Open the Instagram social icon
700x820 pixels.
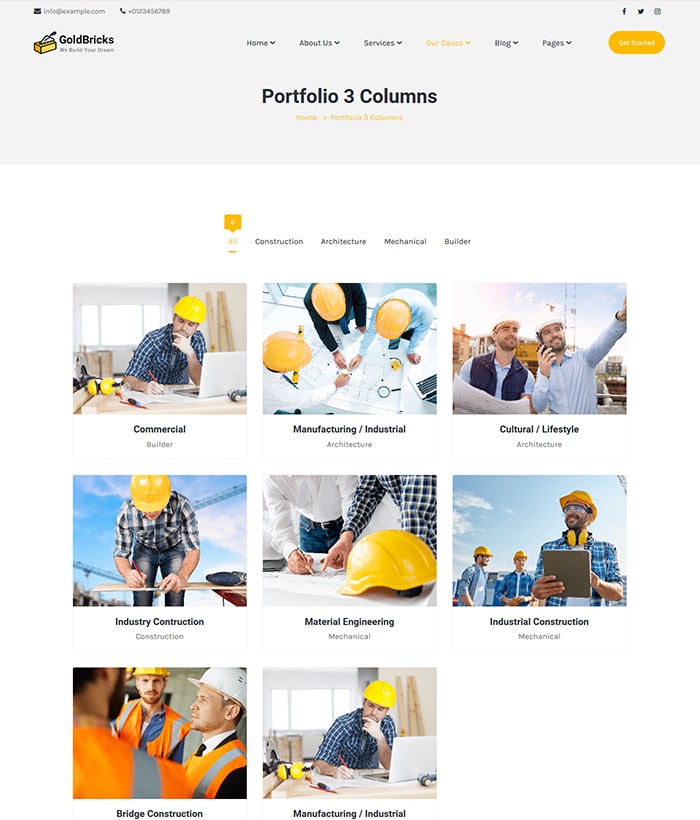[657, 11]
